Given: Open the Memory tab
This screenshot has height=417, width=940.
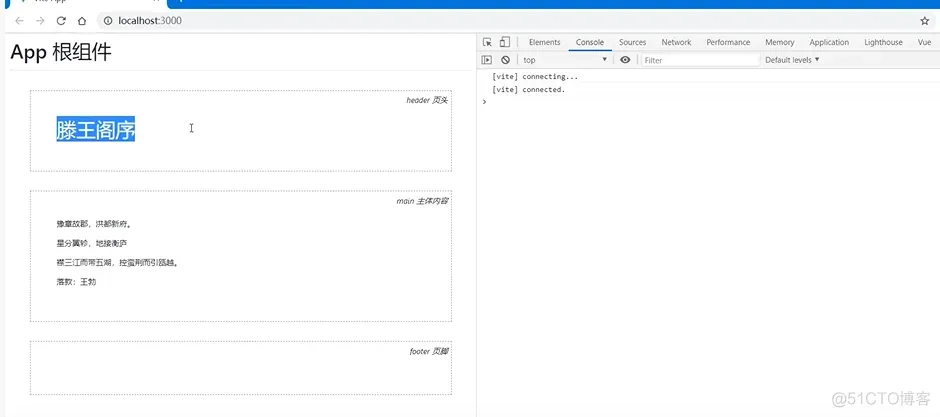Looking at the screenshot, I should pos(780,43).
